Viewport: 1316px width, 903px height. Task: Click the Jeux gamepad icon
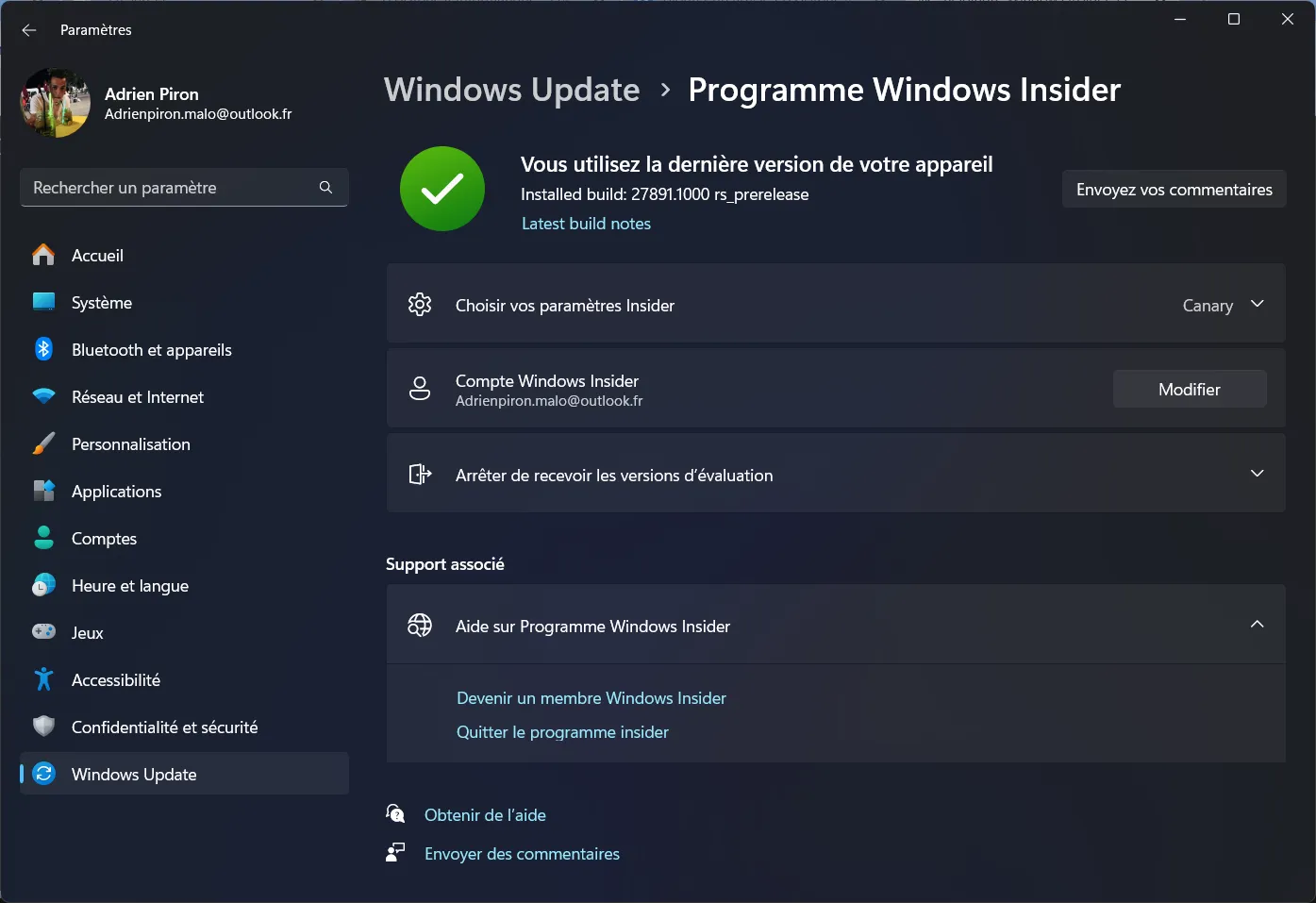pyautogui.click(x=43, y=632)
